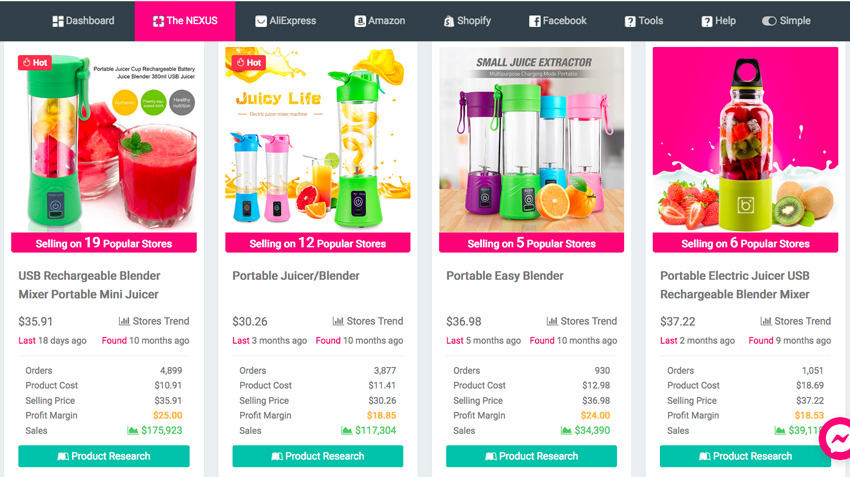Click the $175,923 sales chart icon

132,430
